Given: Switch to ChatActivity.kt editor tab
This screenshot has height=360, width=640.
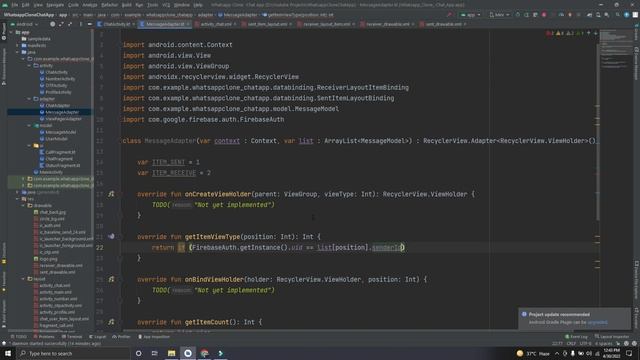Looking at the screenshot, I should [116, 24].
